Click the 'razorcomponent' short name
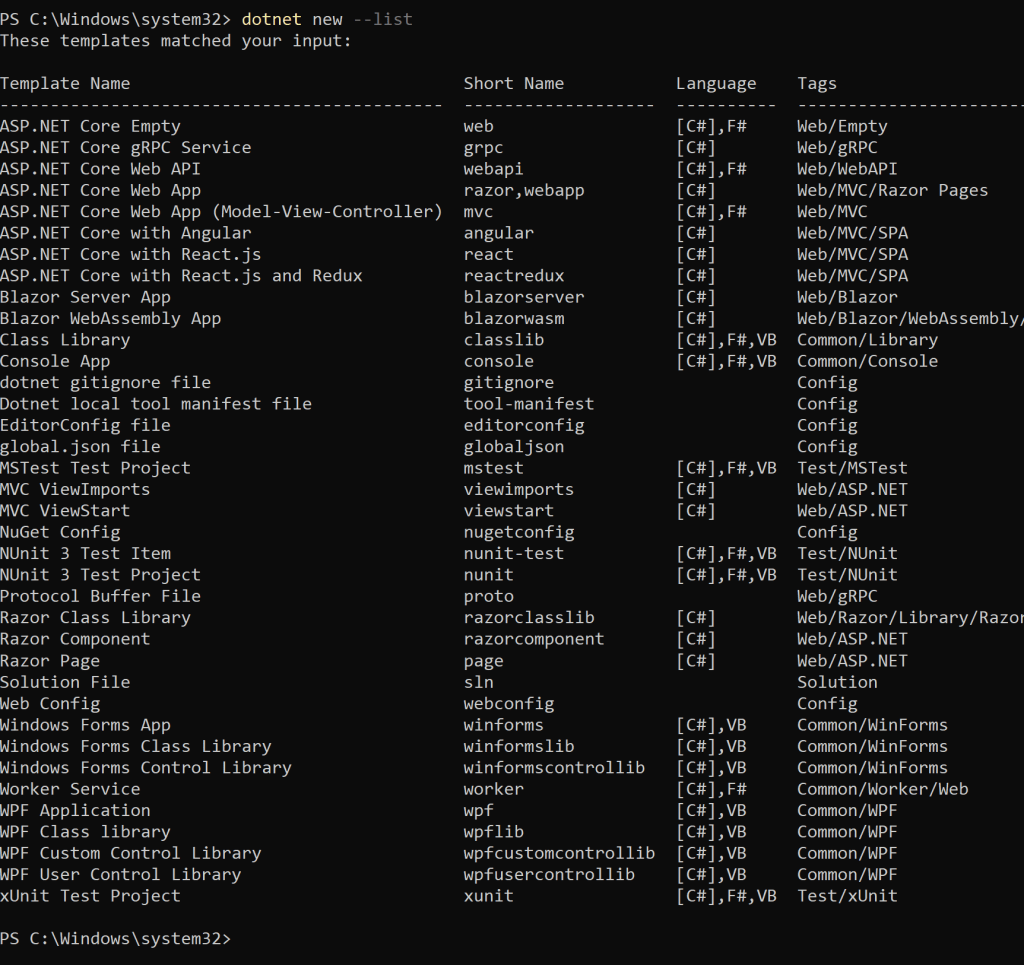This screenshot has width=1024, height=965. [x=534, y=639]
